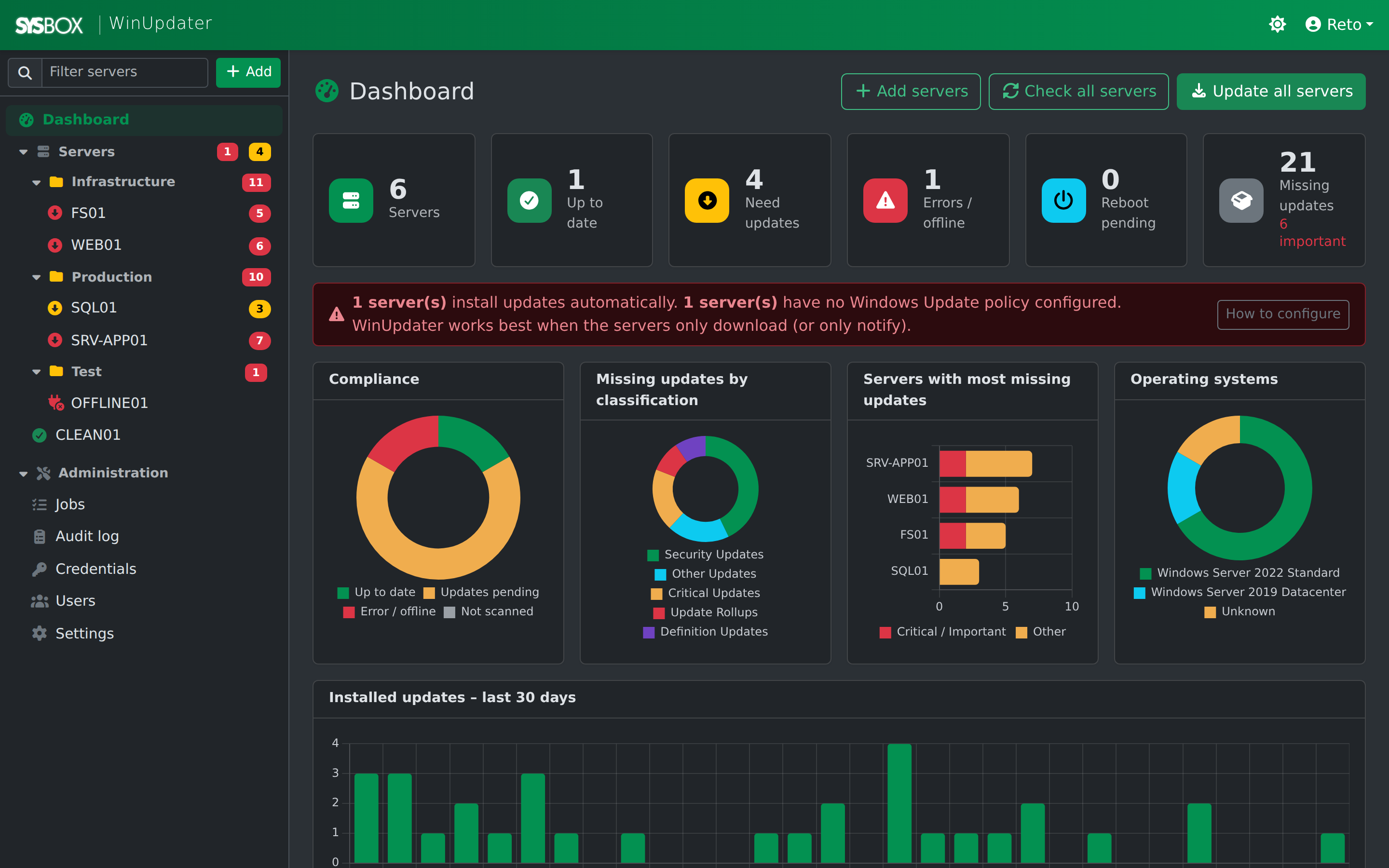Toggle the theme sun icon
The height and width of the screenshot is (868, 1389).
pos(1277,24)
